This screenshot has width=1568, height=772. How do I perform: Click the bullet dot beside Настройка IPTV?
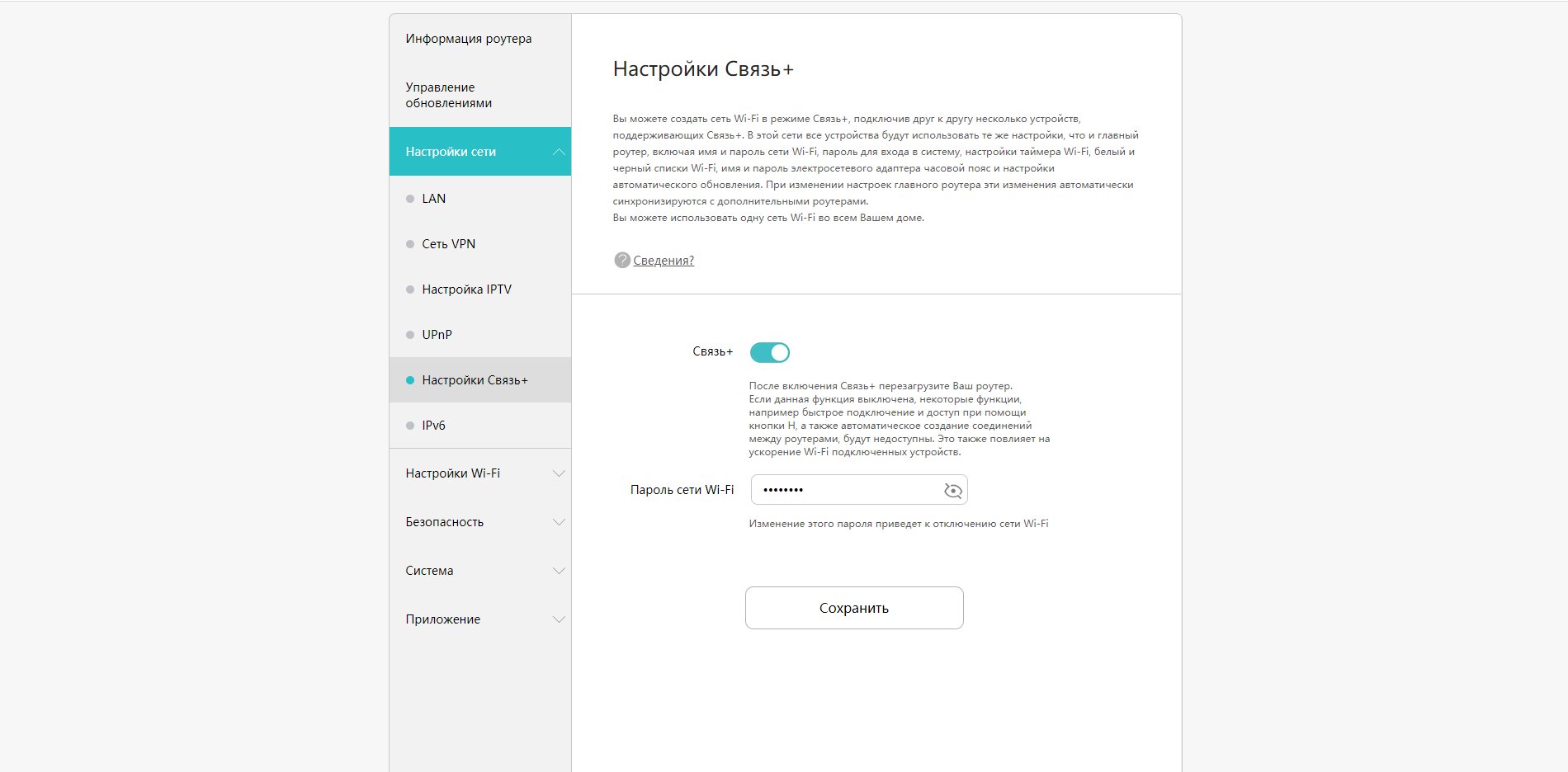click(x=410, y=289)
